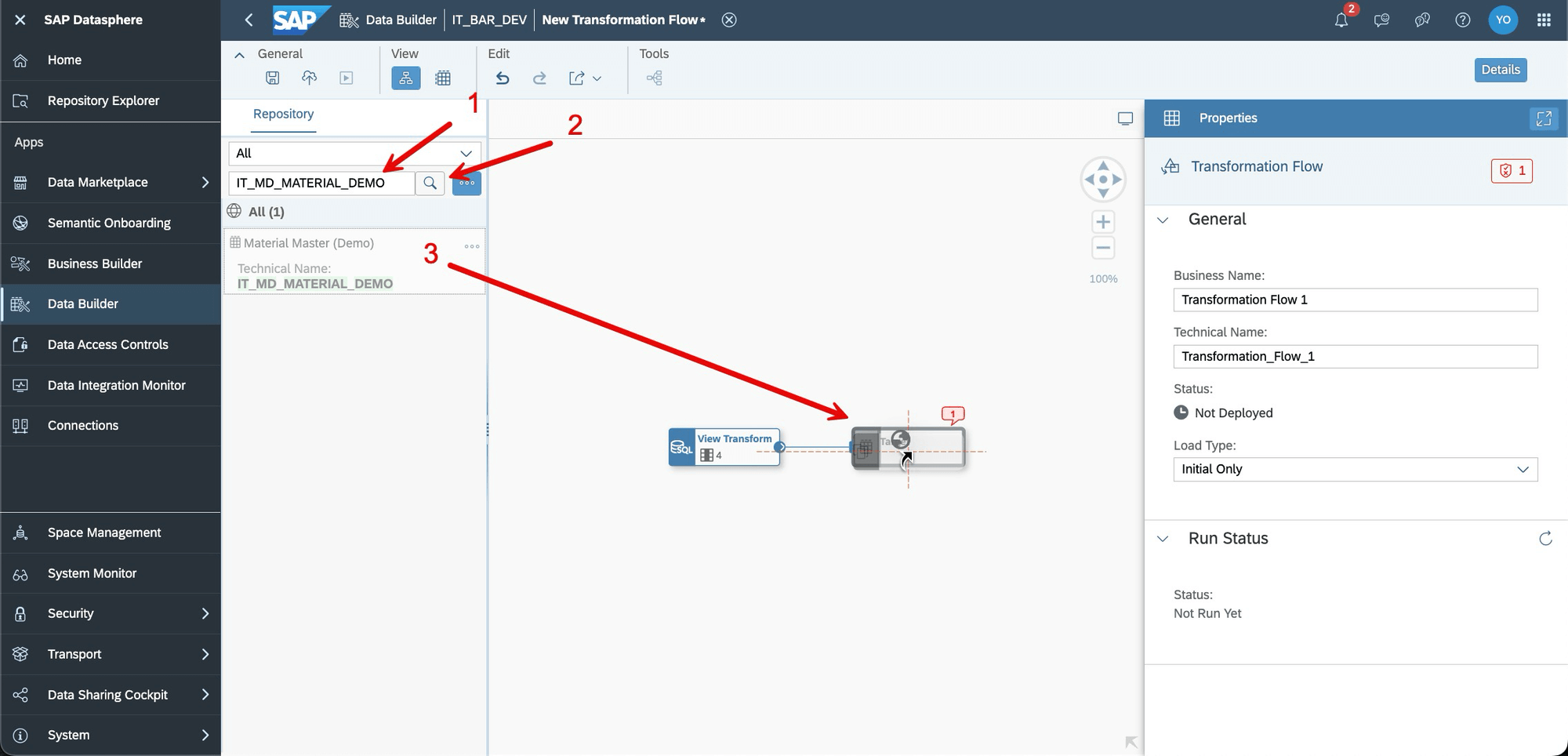The height and width of the screenshot is (756, 1568).
Task: Close the SAP Datasphere navigation menu
Action: (20, 20)
